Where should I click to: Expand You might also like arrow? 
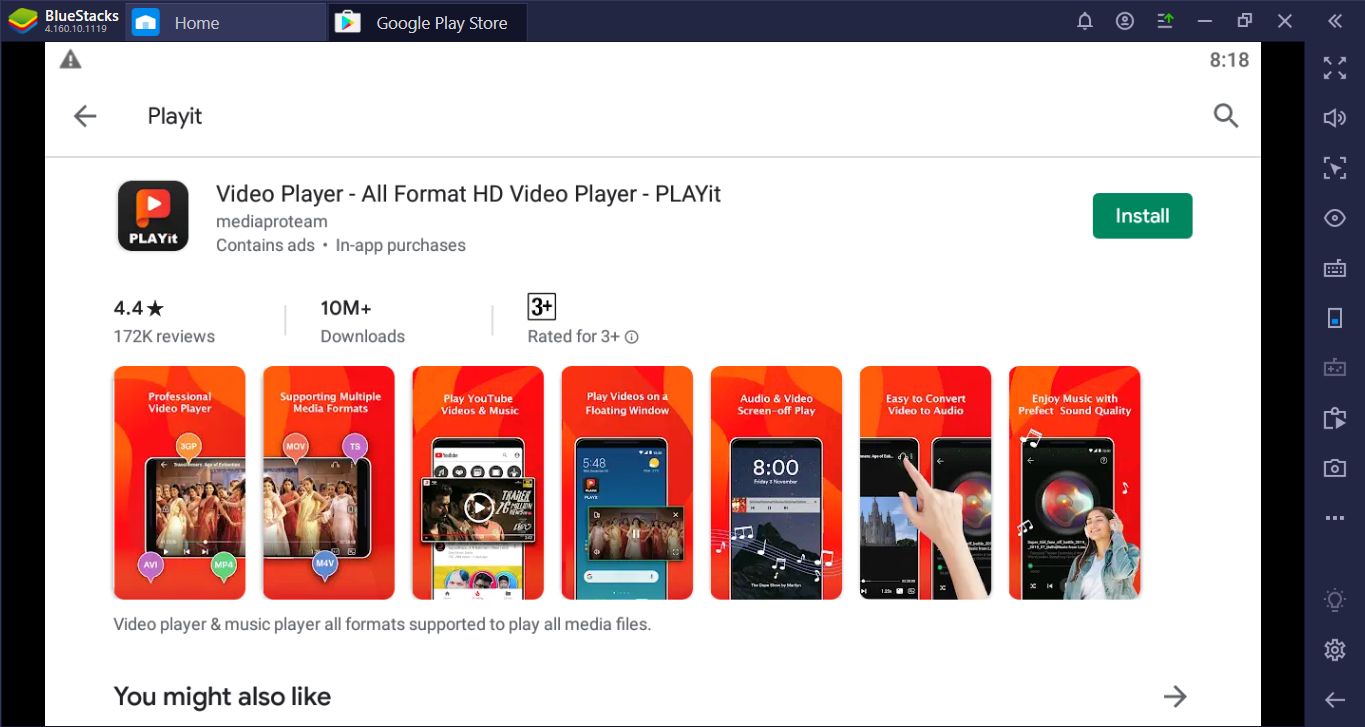pos(1175,696)
